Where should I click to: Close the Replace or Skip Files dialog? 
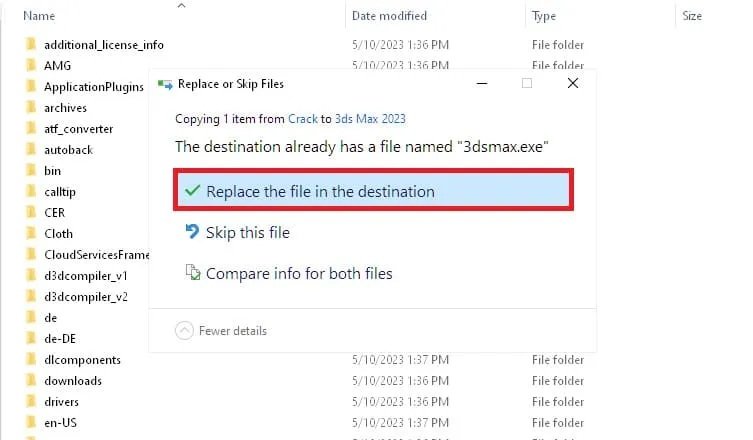(573, 84)
